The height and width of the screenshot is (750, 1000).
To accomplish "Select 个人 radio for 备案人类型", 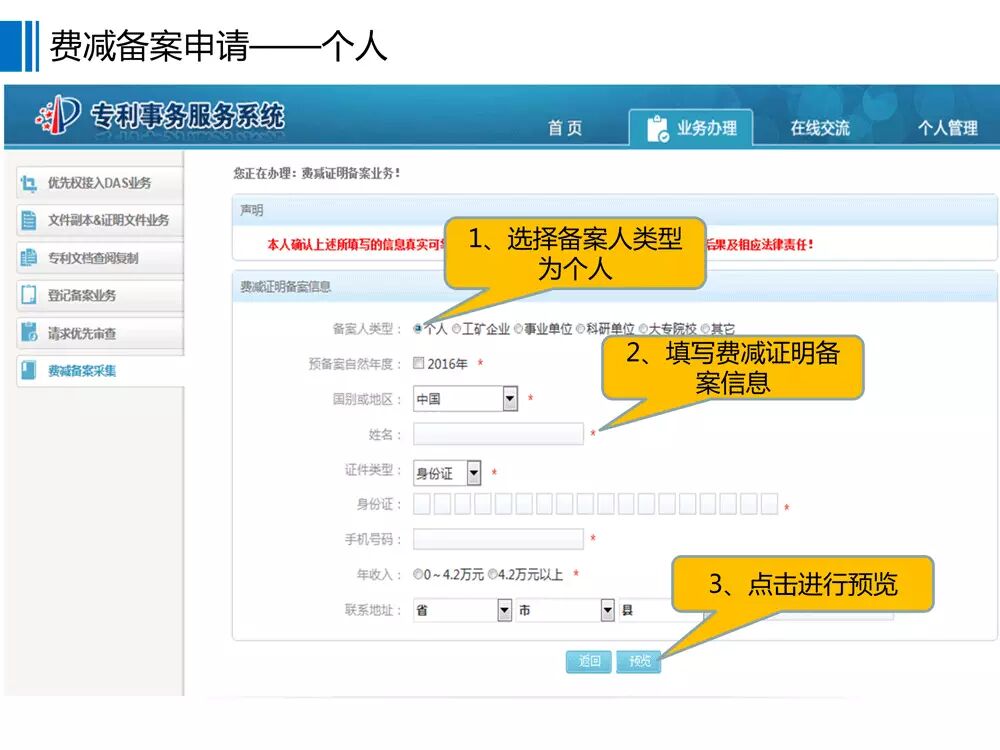I will tap(418, 329).
